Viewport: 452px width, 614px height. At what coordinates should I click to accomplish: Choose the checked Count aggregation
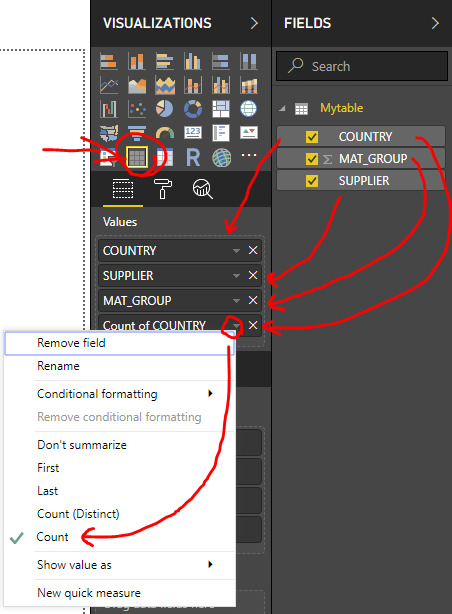[x=120, y=537]
